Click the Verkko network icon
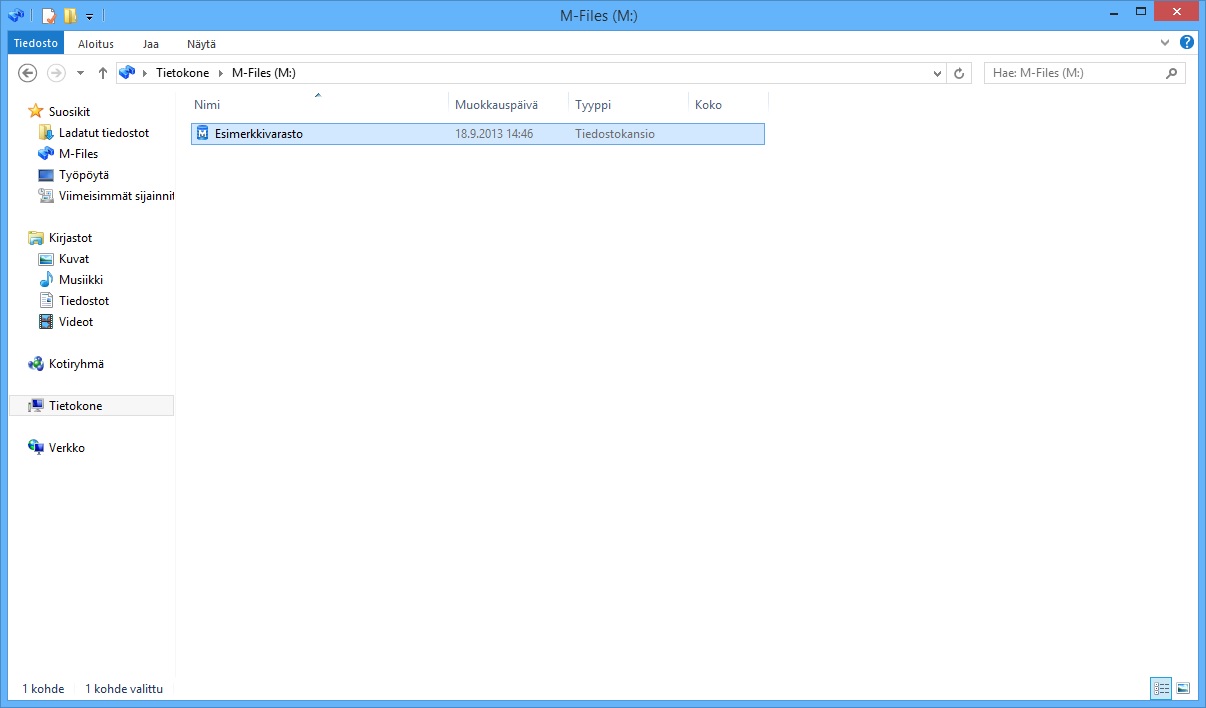 coord(36,448)
